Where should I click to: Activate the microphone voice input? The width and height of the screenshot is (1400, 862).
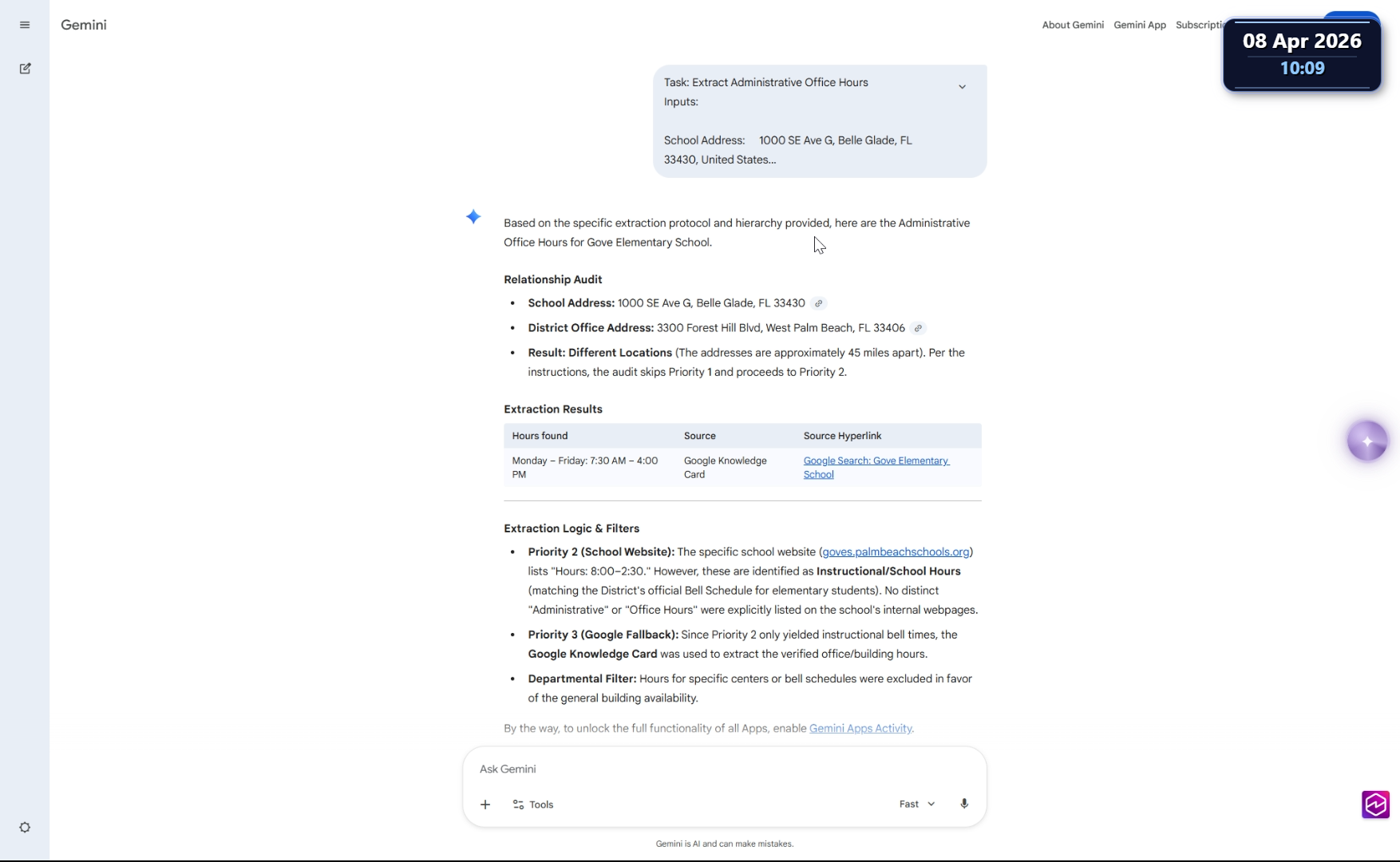point(964,804)
